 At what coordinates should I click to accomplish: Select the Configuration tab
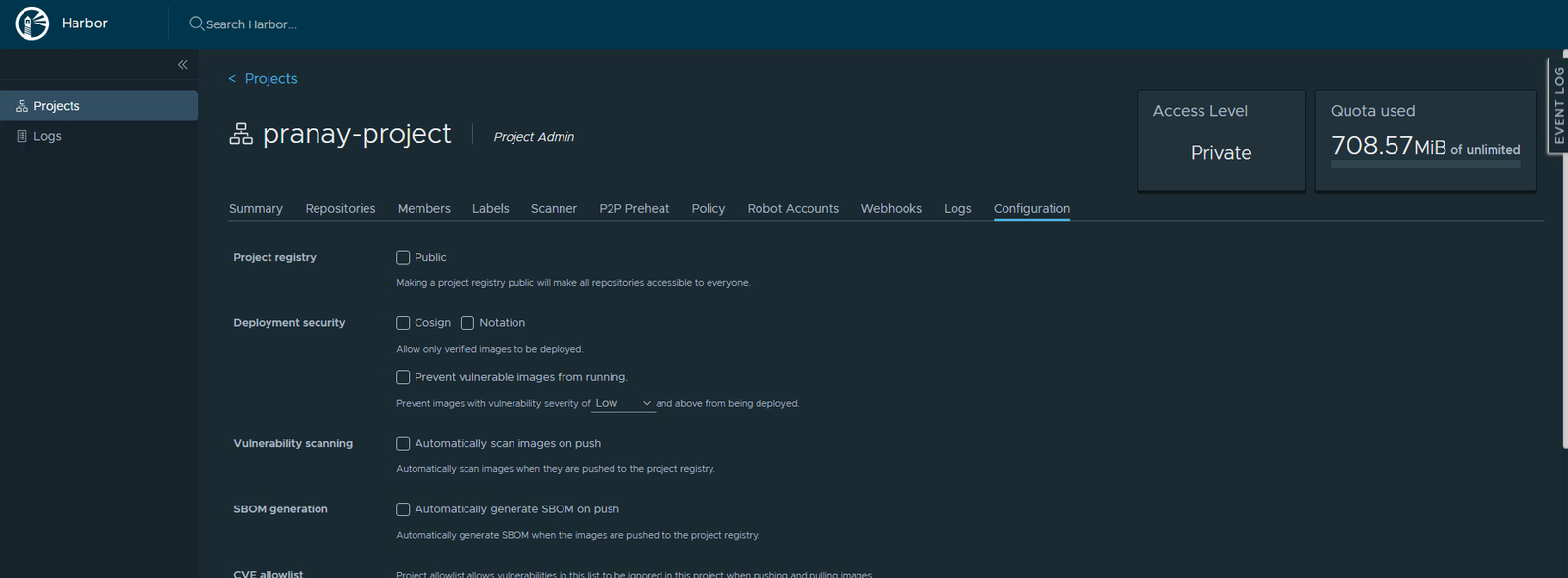(1032, 209)
